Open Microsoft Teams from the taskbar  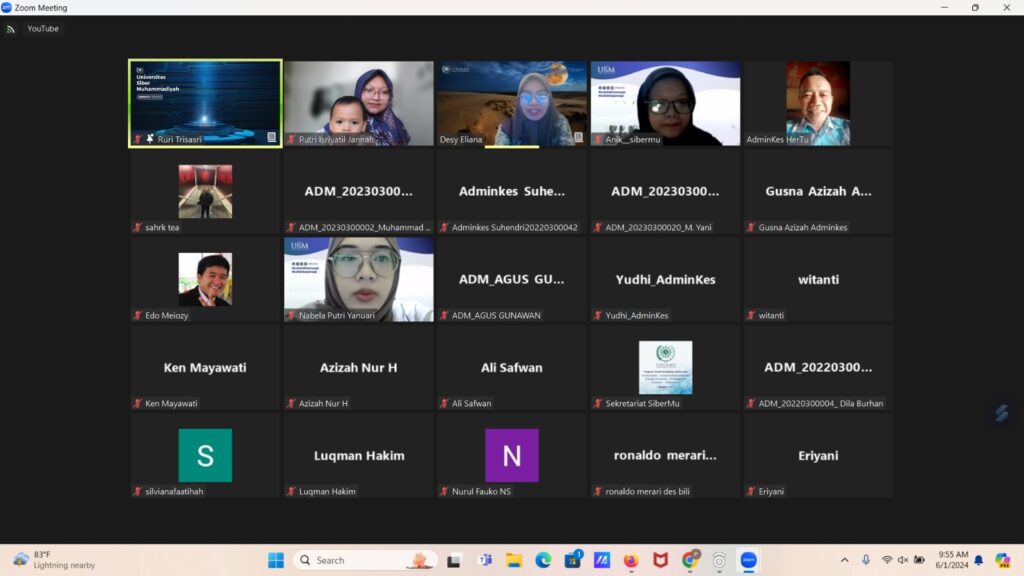[484, 560]
